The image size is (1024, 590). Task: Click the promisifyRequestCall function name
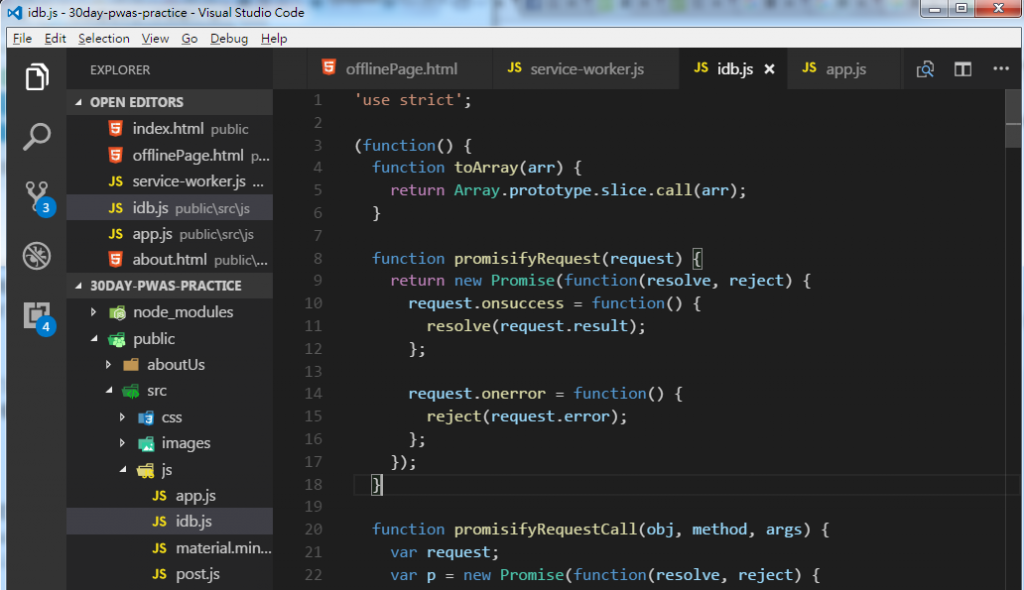pyautogui.click(x=545, y=529)
